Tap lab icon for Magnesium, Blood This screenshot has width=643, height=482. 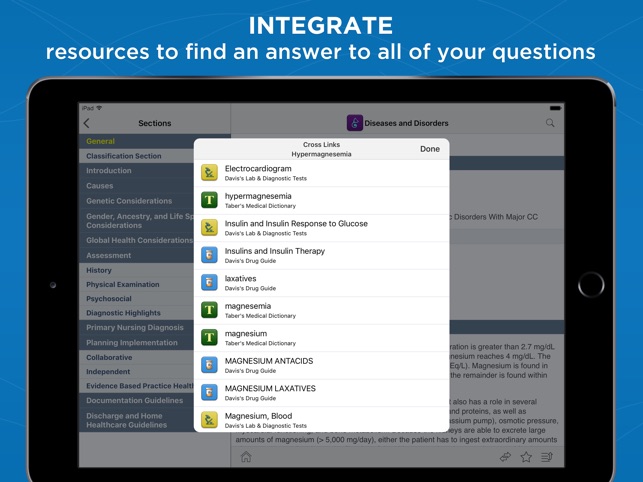pos(209,420)
